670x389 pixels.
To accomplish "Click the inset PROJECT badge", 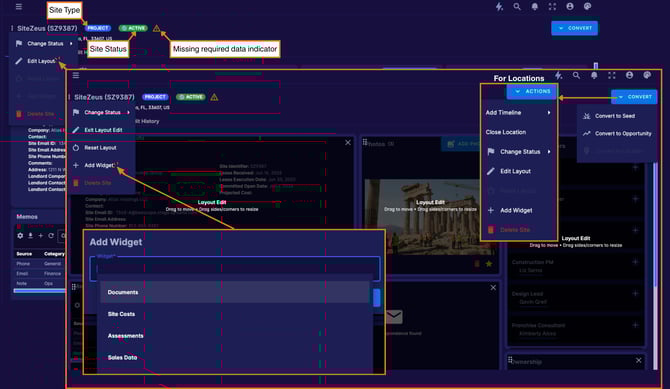I will (156, 97).
